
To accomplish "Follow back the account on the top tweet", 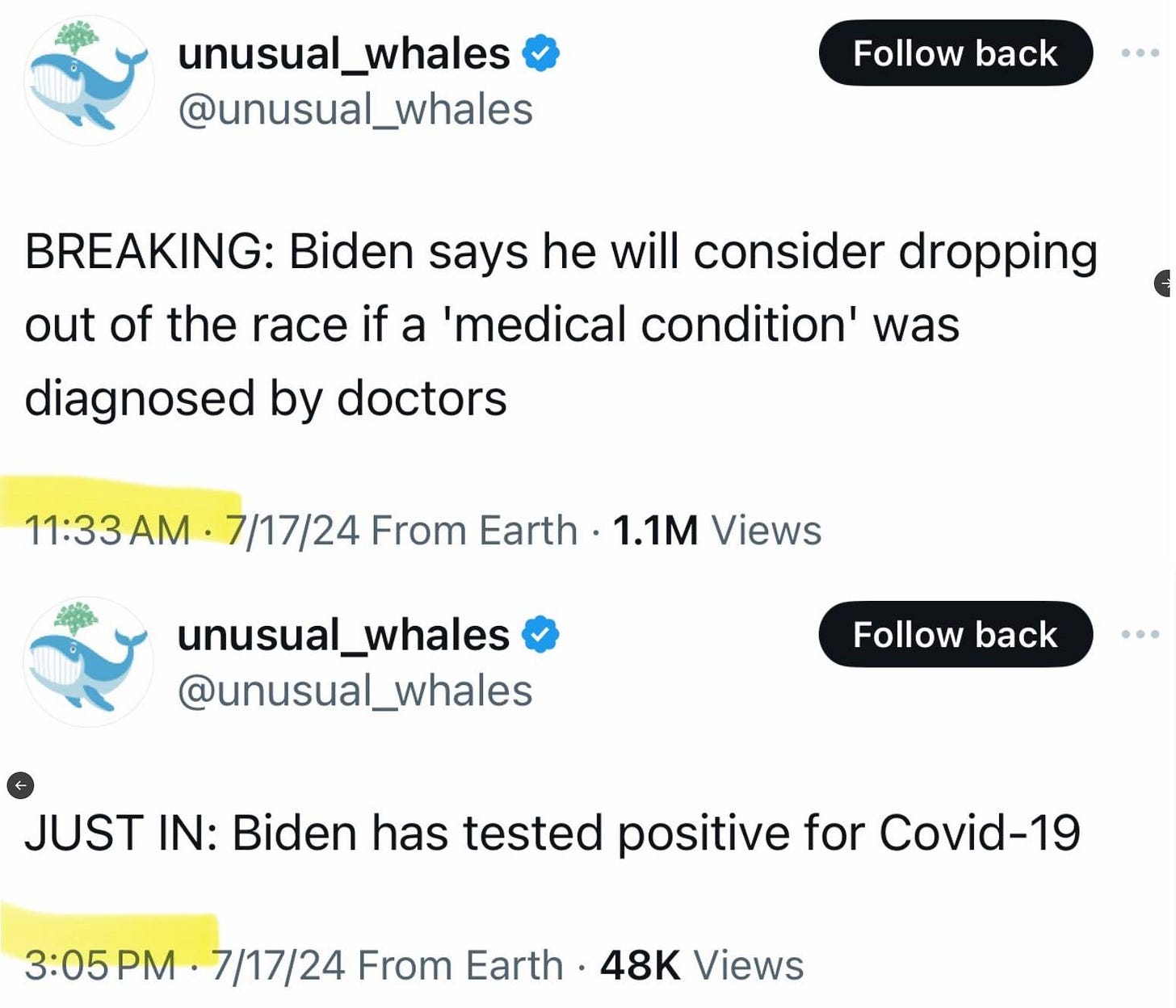I will click(955, 53).
